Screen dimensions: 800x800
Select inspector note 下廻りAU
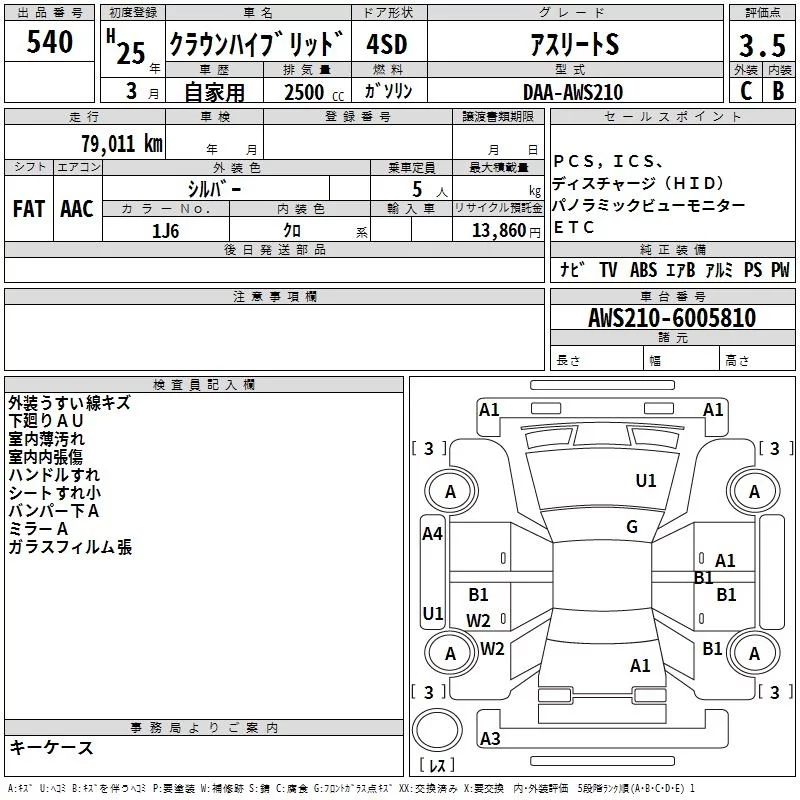click(x=46, y=421)
